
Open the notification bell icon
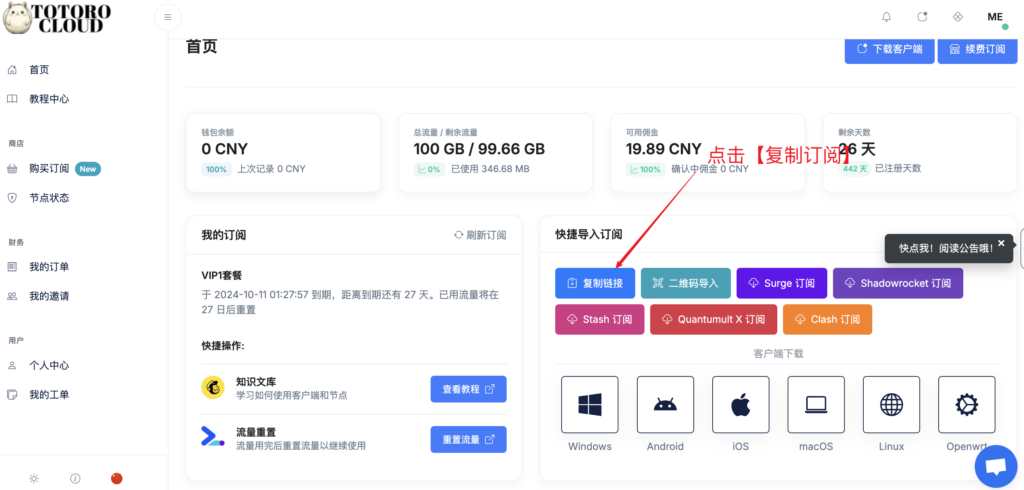886,17
